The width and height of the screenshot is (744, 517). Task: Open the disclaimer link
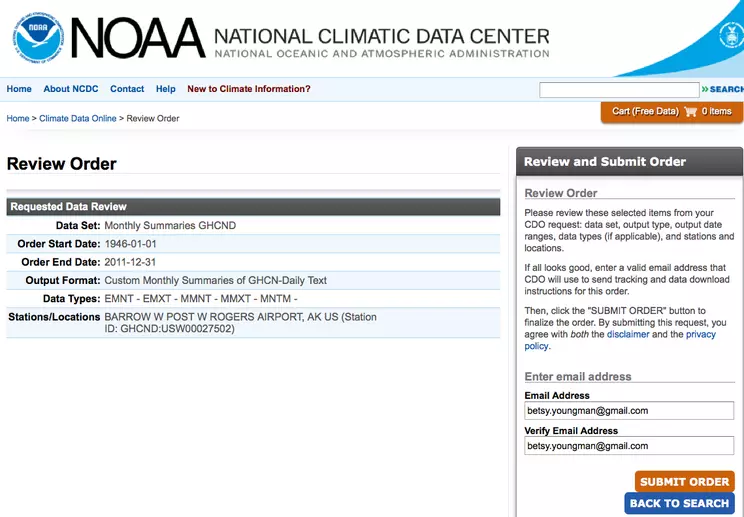point(628,334)
